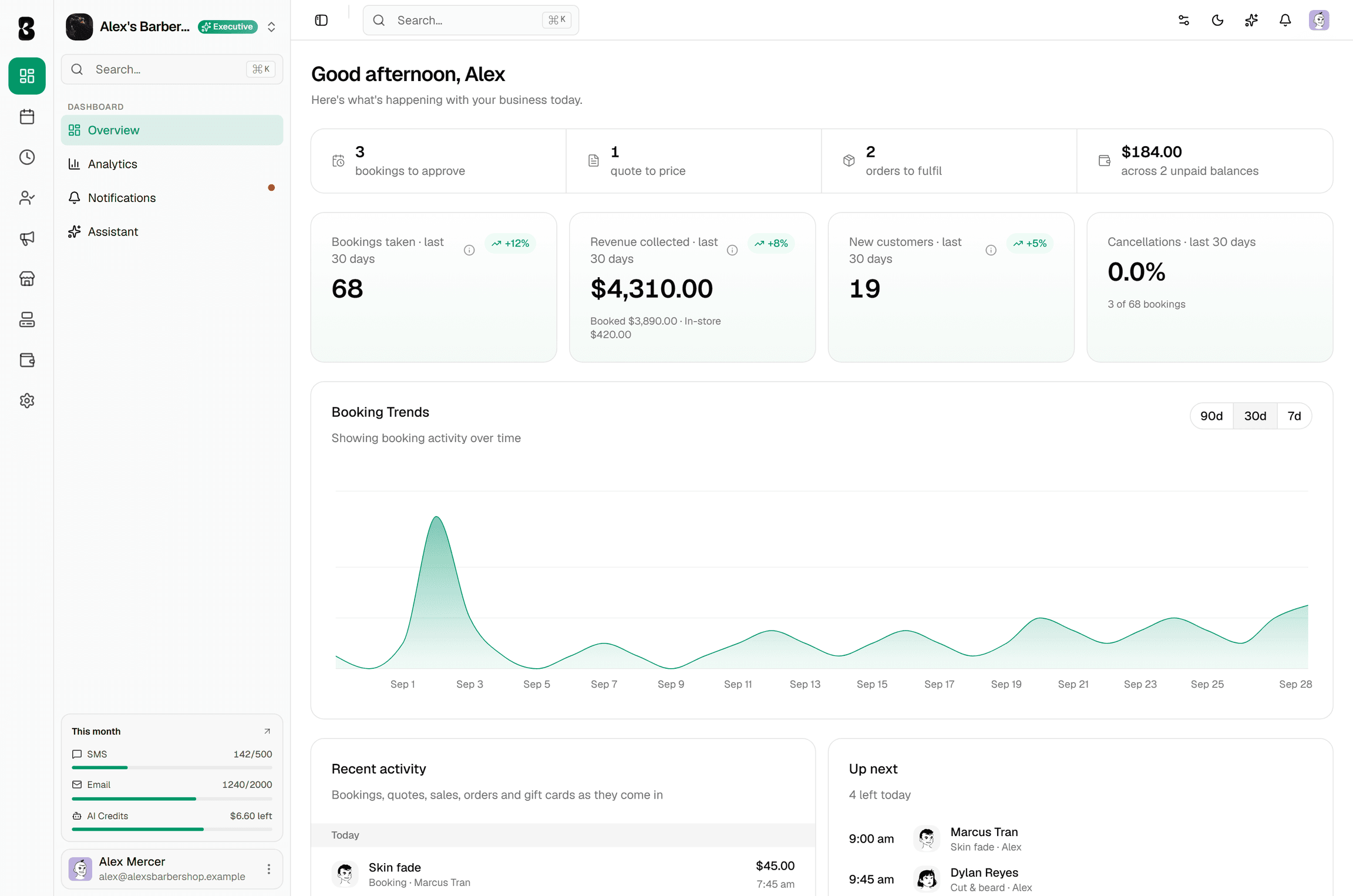Open the user avatar in header
Image resolution: width=1353 pixels, height=896 pixels.
pyautogui.click(x=1319, y=21)
